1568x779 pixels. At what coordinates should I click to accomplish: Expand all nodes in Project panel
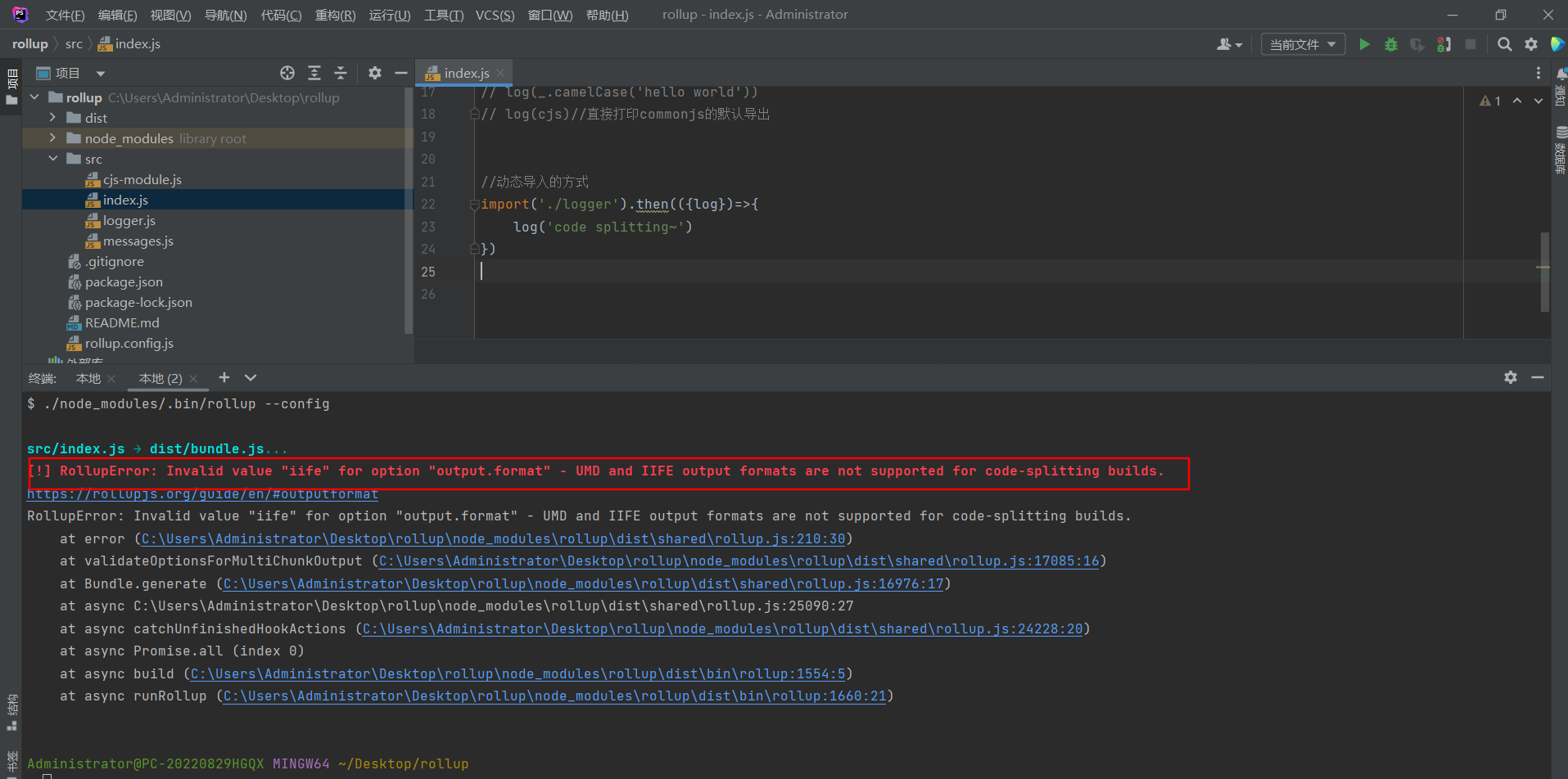click(314, 73)
